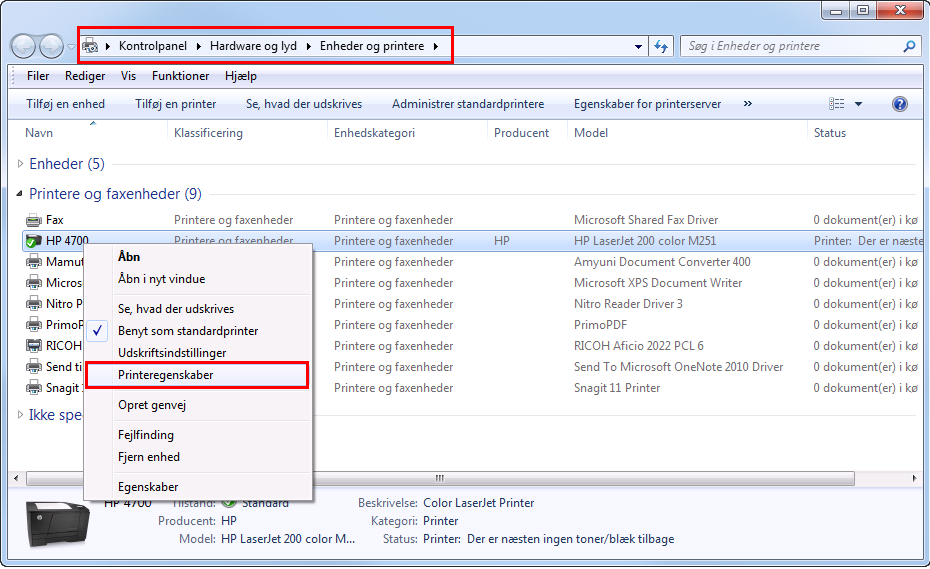Open the view options dropdown arrow
The image size is (930, 569).
[858, 104]
